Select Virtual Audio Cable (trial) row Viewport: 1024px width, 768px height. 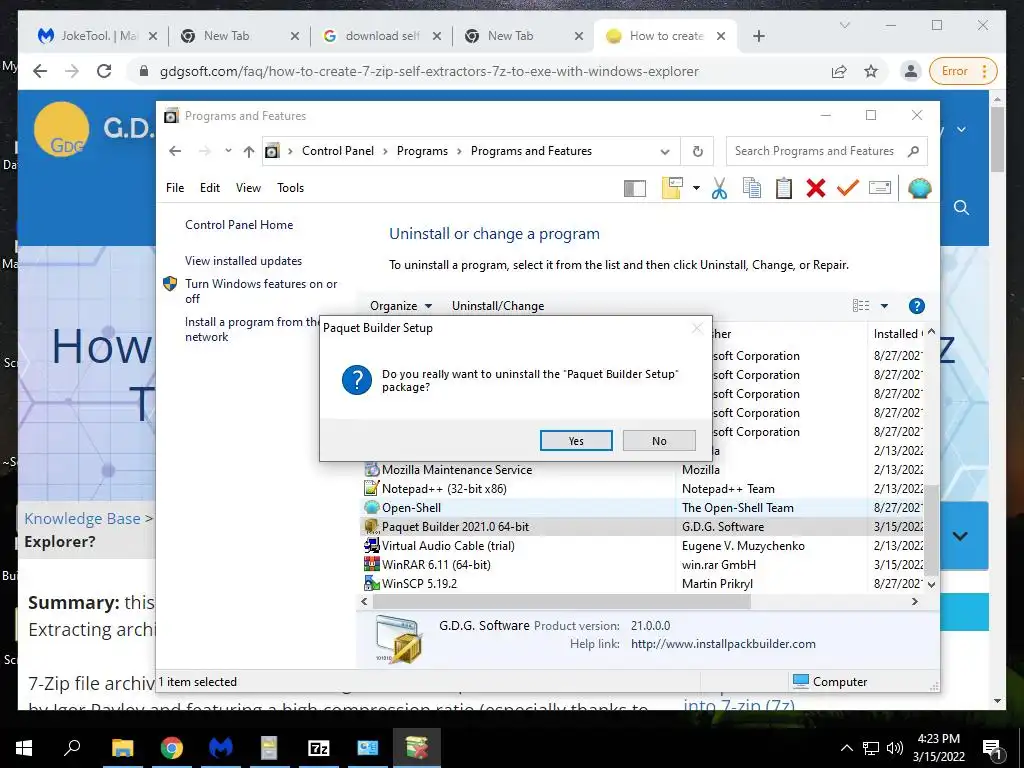pos(643,545)
